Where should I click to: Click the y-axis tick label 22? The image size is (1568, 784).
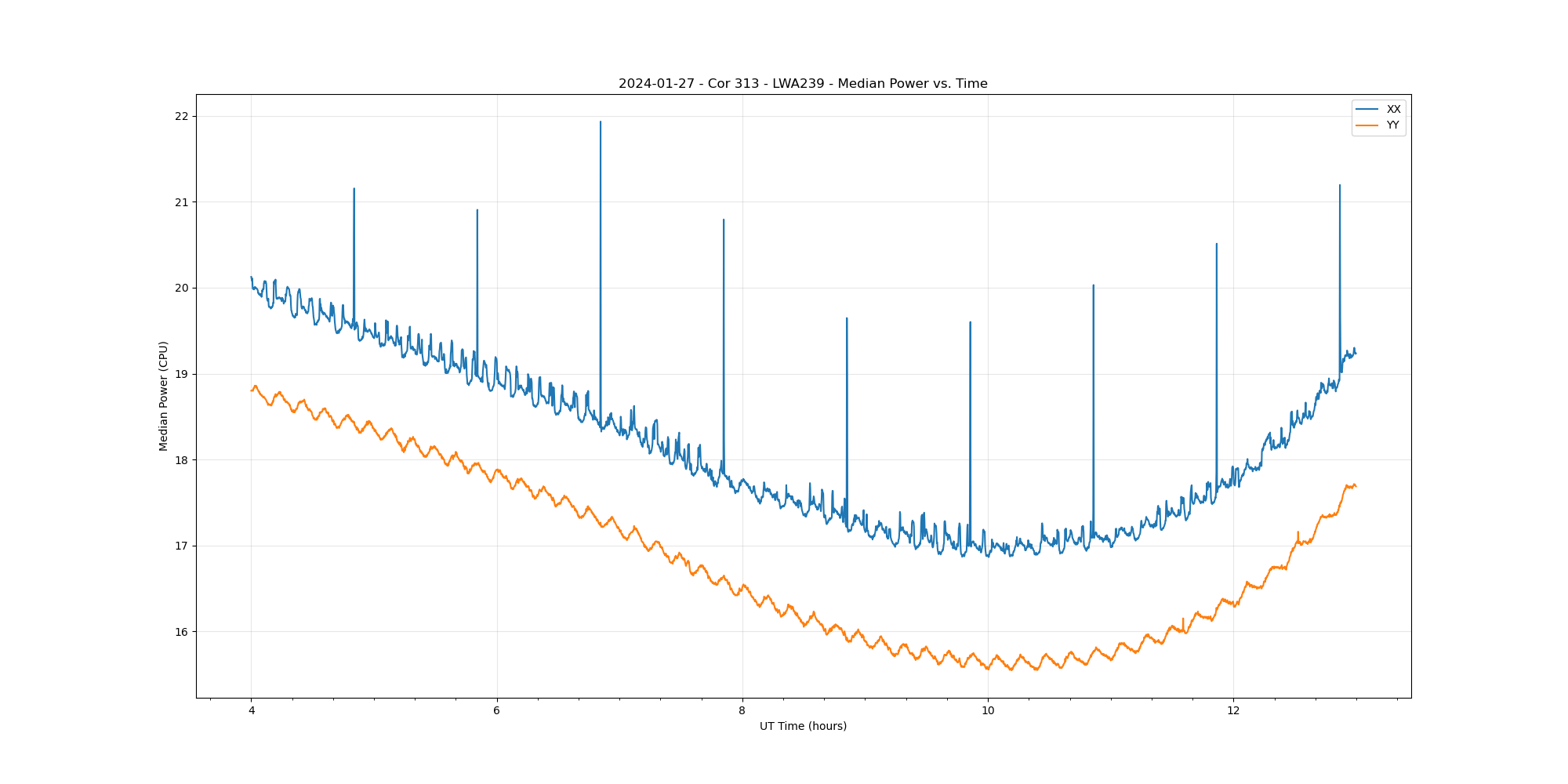click(x=182, y=117)
